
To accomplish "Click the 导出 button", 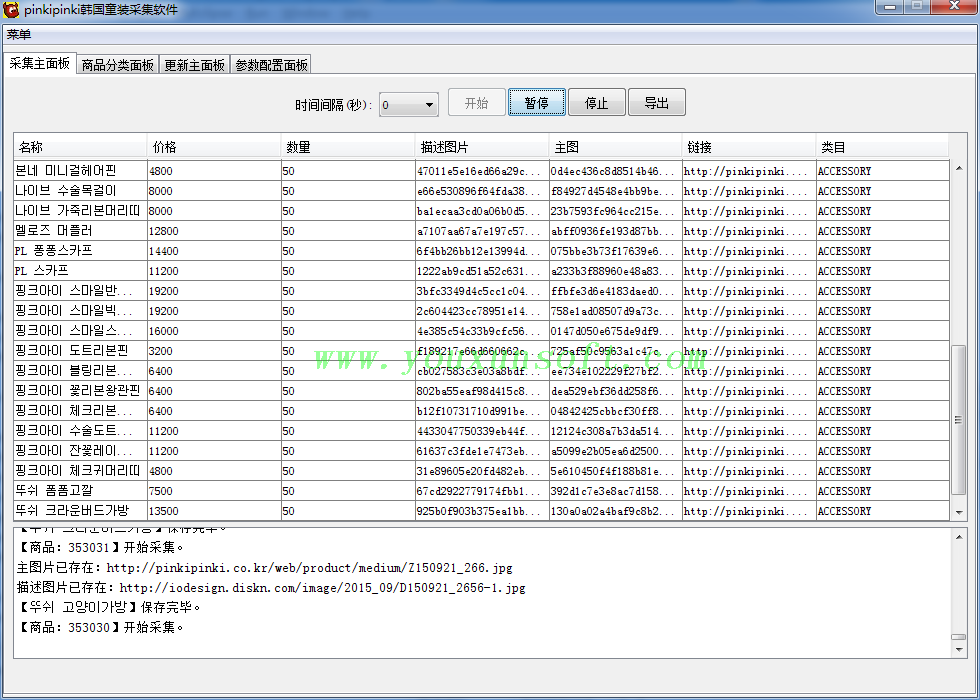I will 656,102.
